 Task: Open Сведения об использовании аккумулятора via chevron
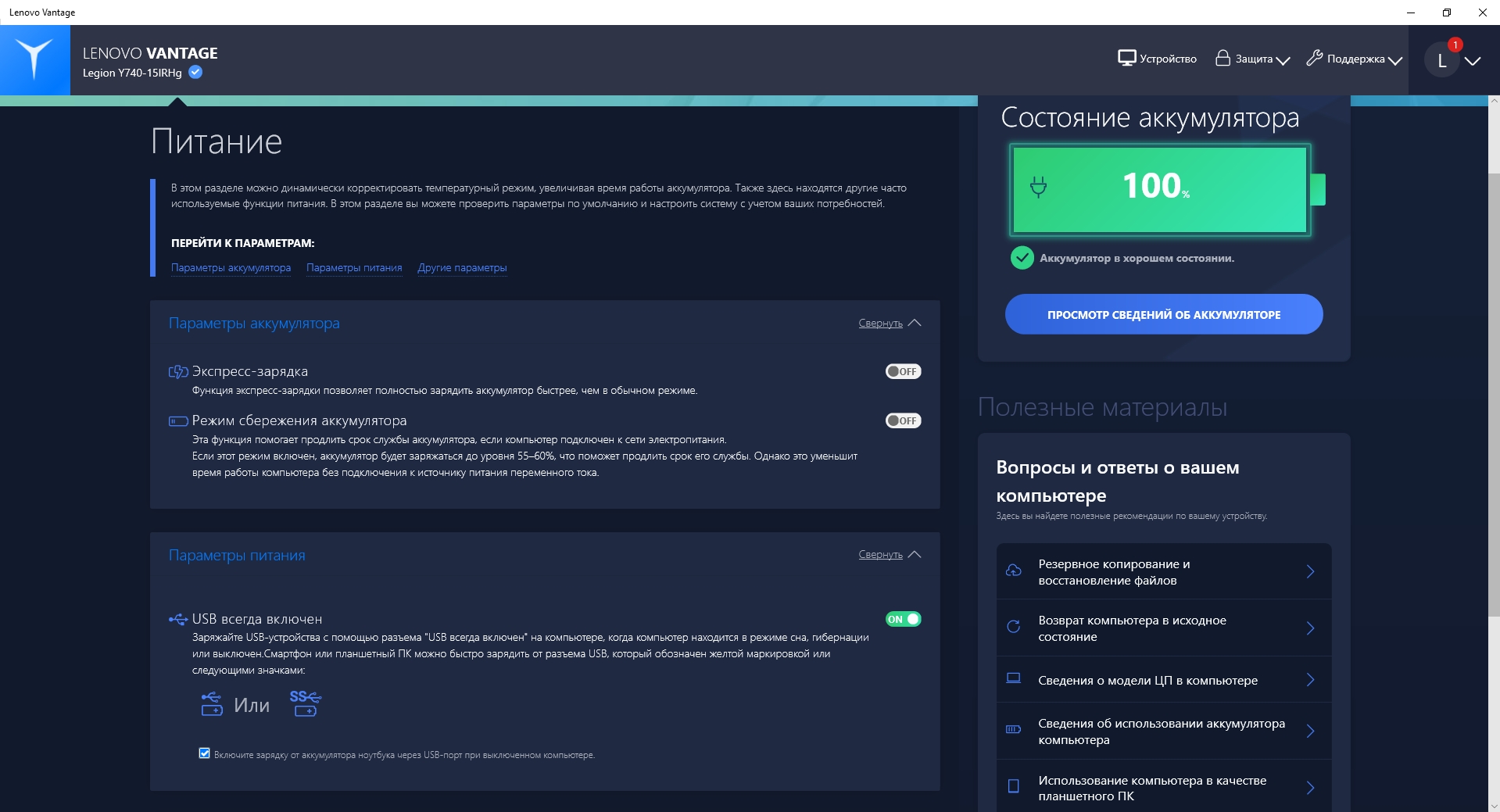1311,732
